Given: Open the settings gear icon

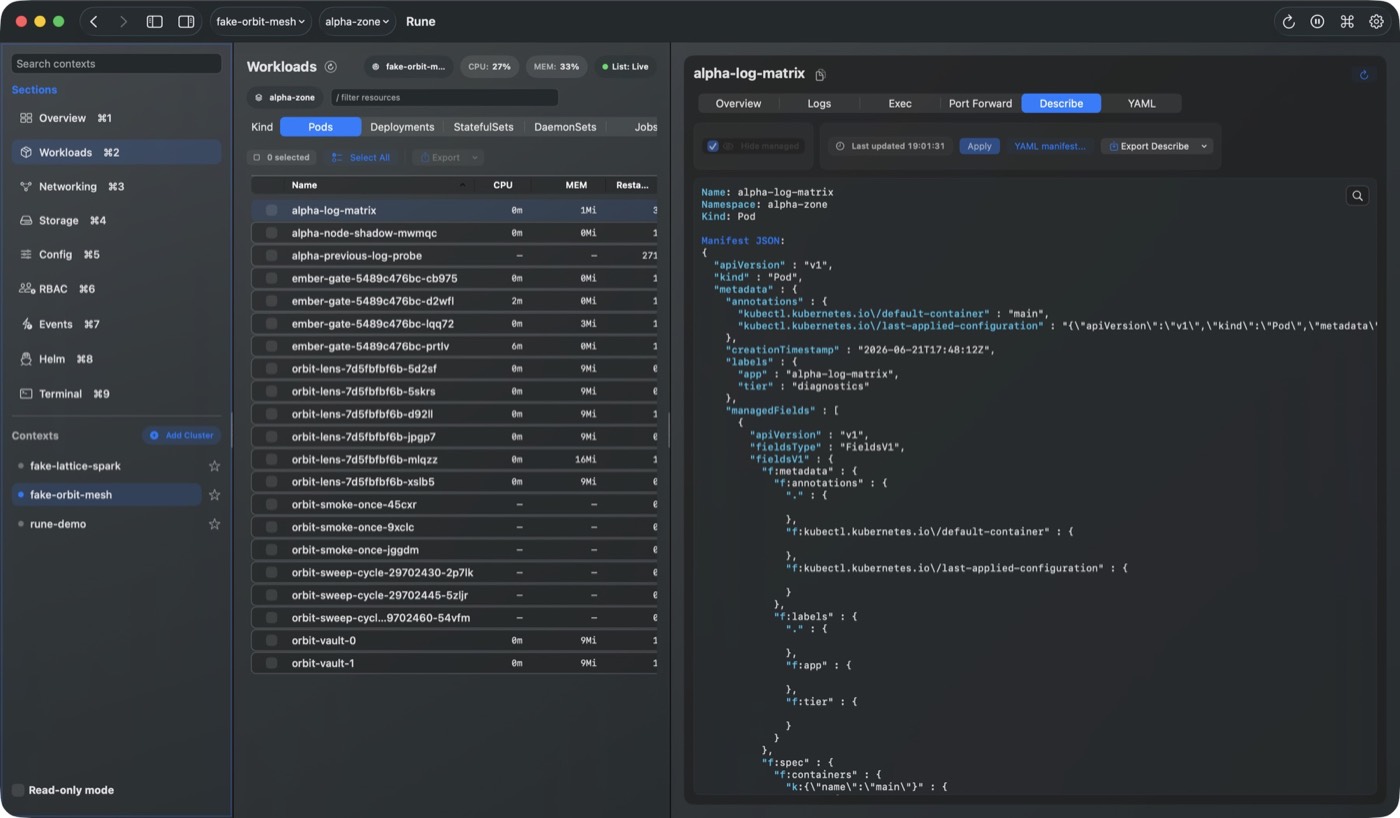Looking at the screenshot, I should click(x=1376, y=21).
